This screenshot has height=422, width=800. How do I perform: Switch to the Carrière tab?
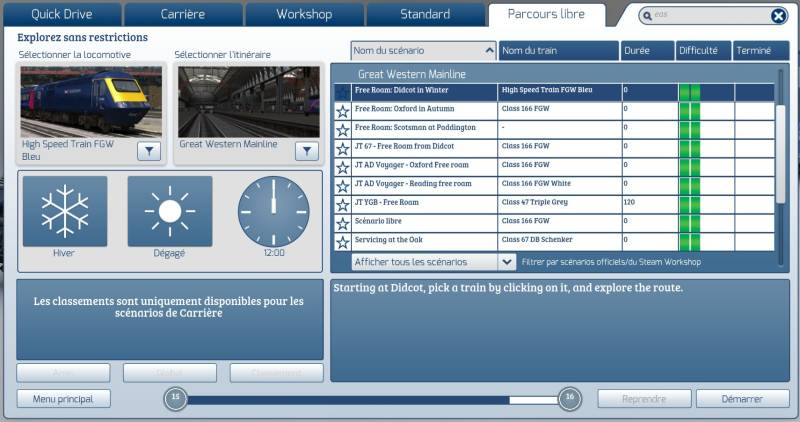click(x=183, y=14)
